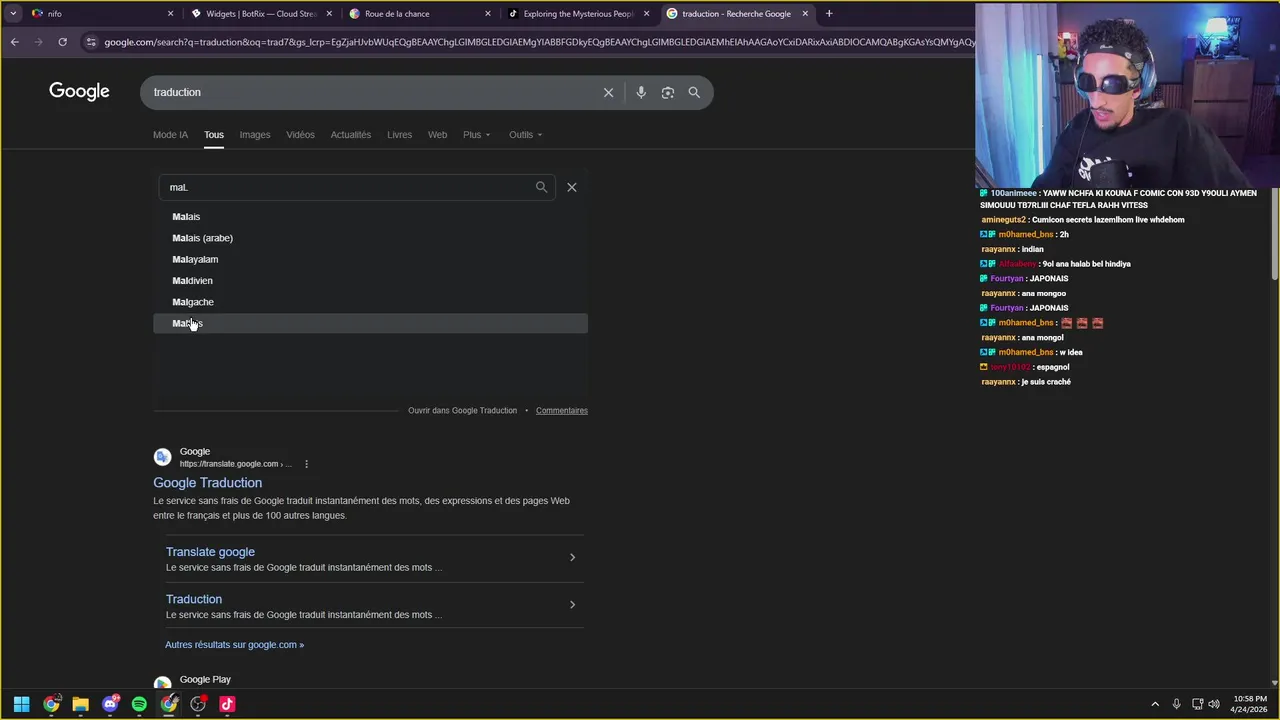This screenshot has width=1280, height=720.
Task: Open Ouvrir dans Google Traduction link
Action: click(x=462, y=411)
